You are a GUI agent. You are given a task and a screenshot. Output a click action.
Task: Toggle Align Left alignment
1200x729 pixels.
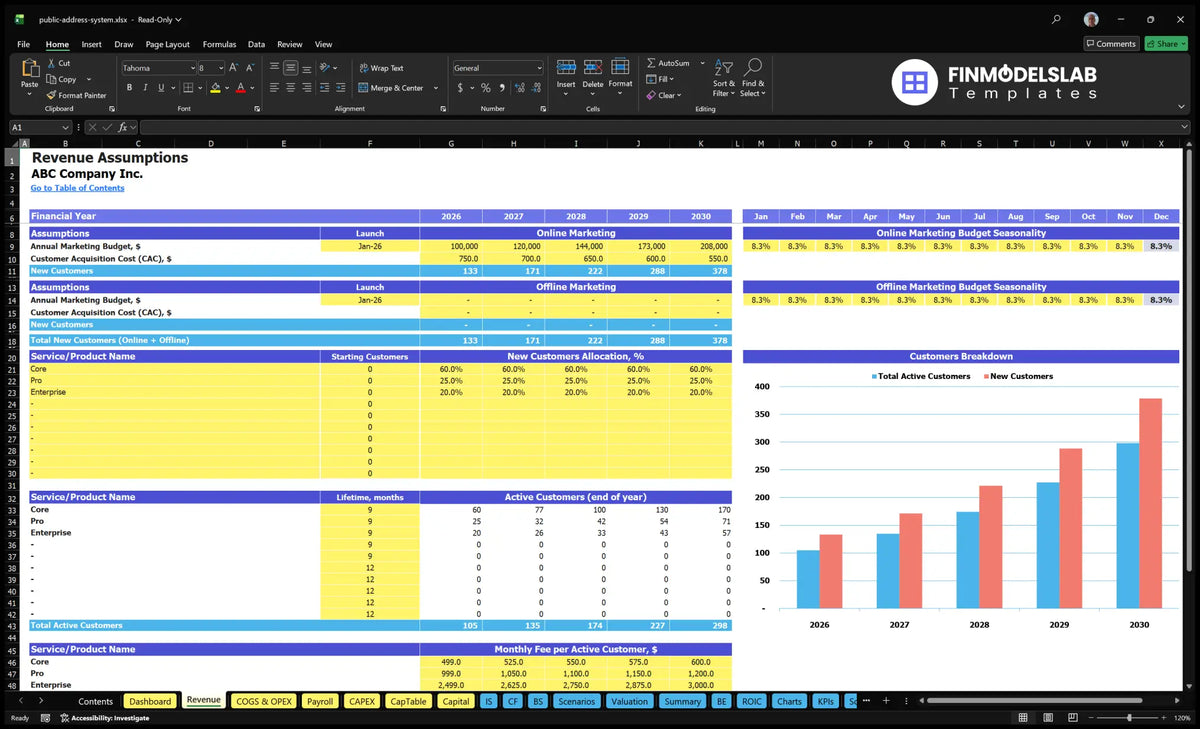[275, 88]
